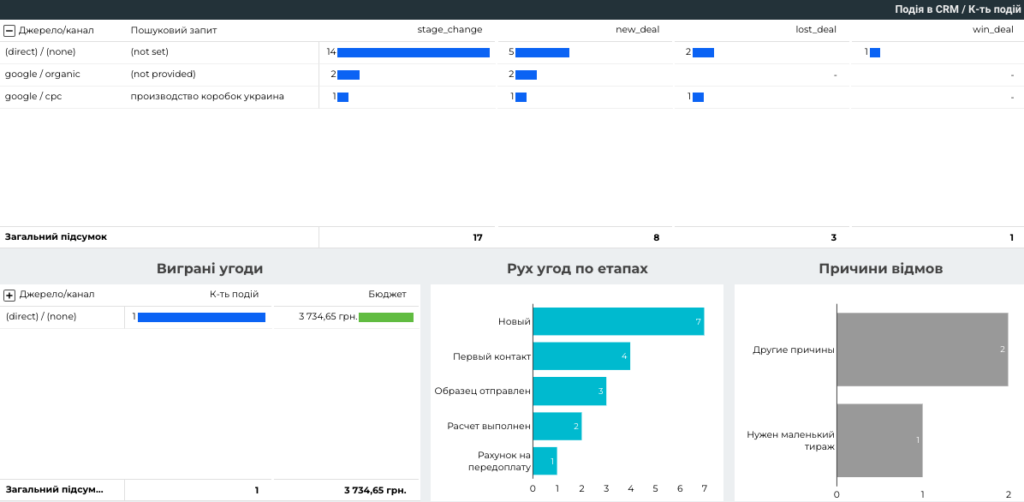The width and height of the screenshot is (1024, 502).
Task: Click the Образец отправлен bar
Action: coord(569,391)
